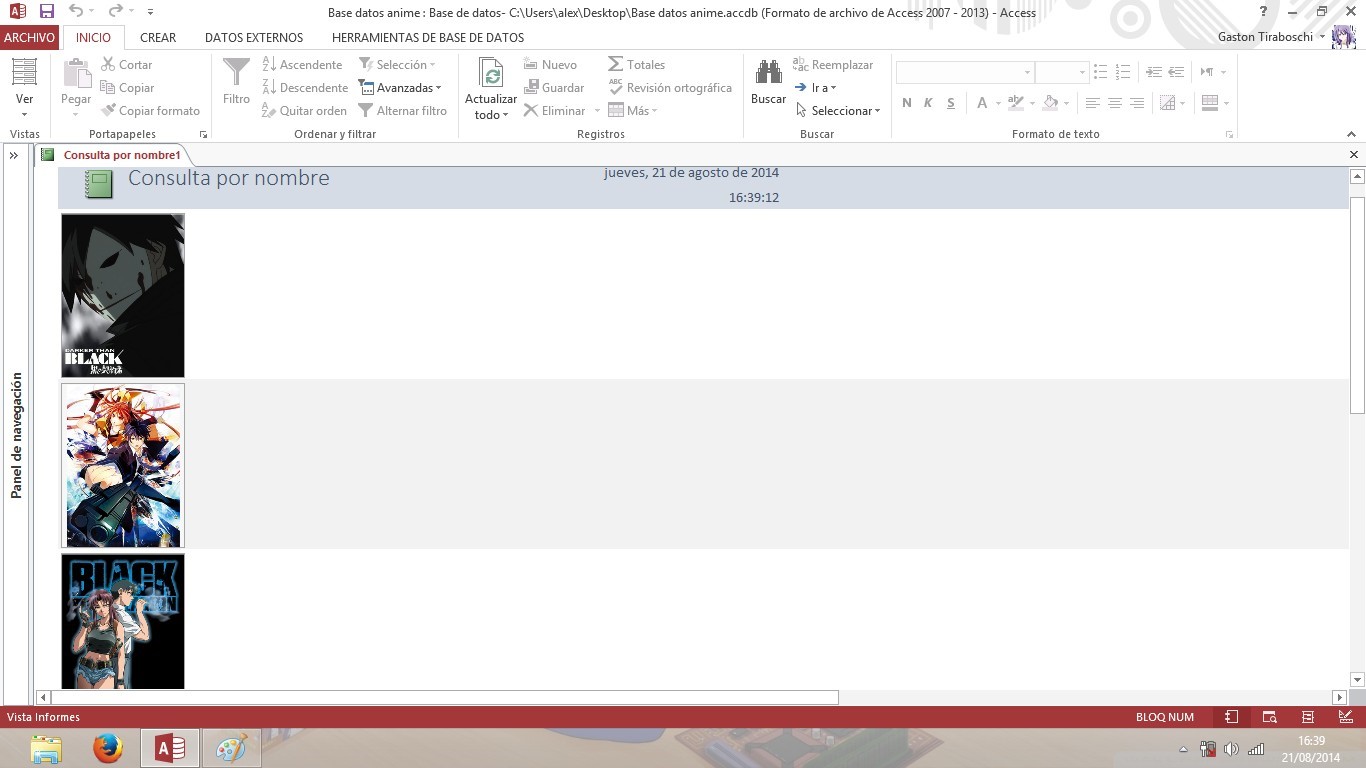Click the decrease indent icon
The height and width of the screenshot is (768, 1366).
pyautogui.click(x=1176, y=72)
